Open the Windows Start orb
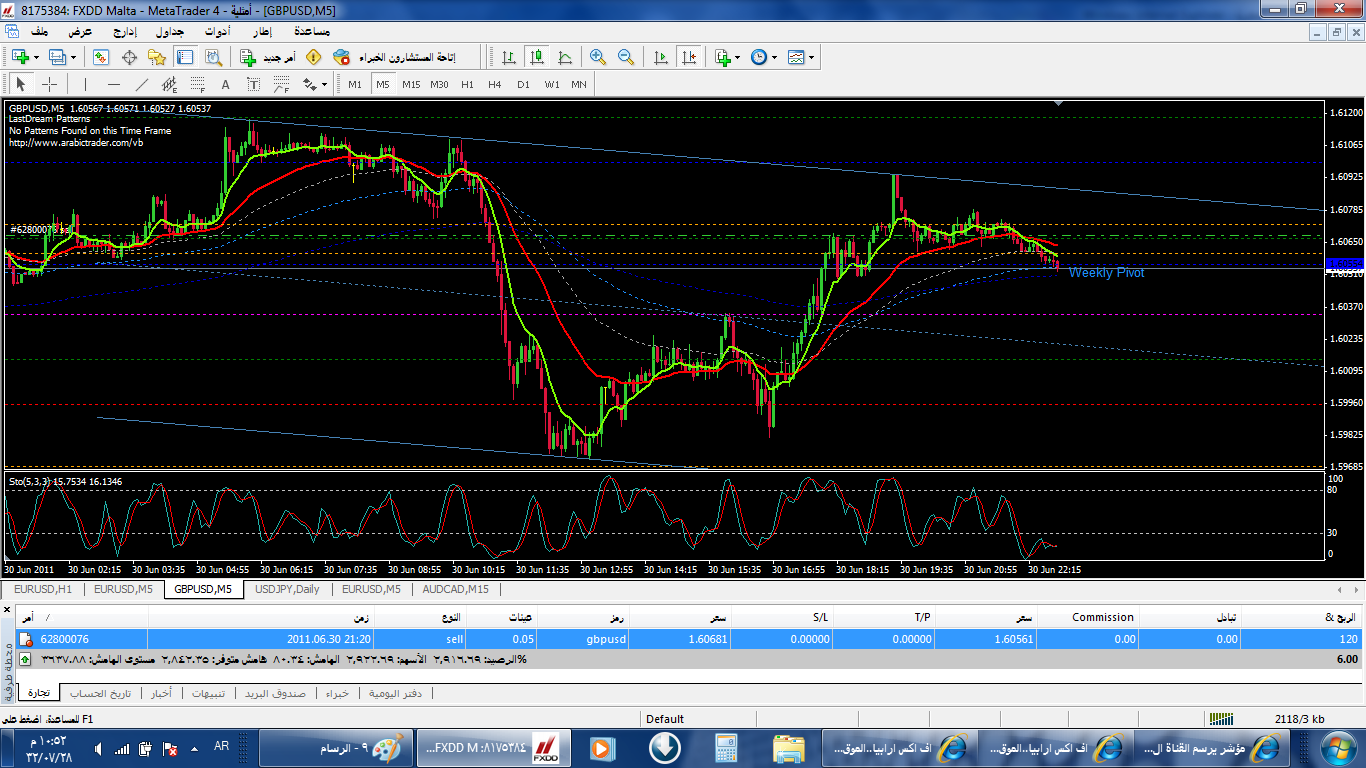 click(x=1337, y=748)
